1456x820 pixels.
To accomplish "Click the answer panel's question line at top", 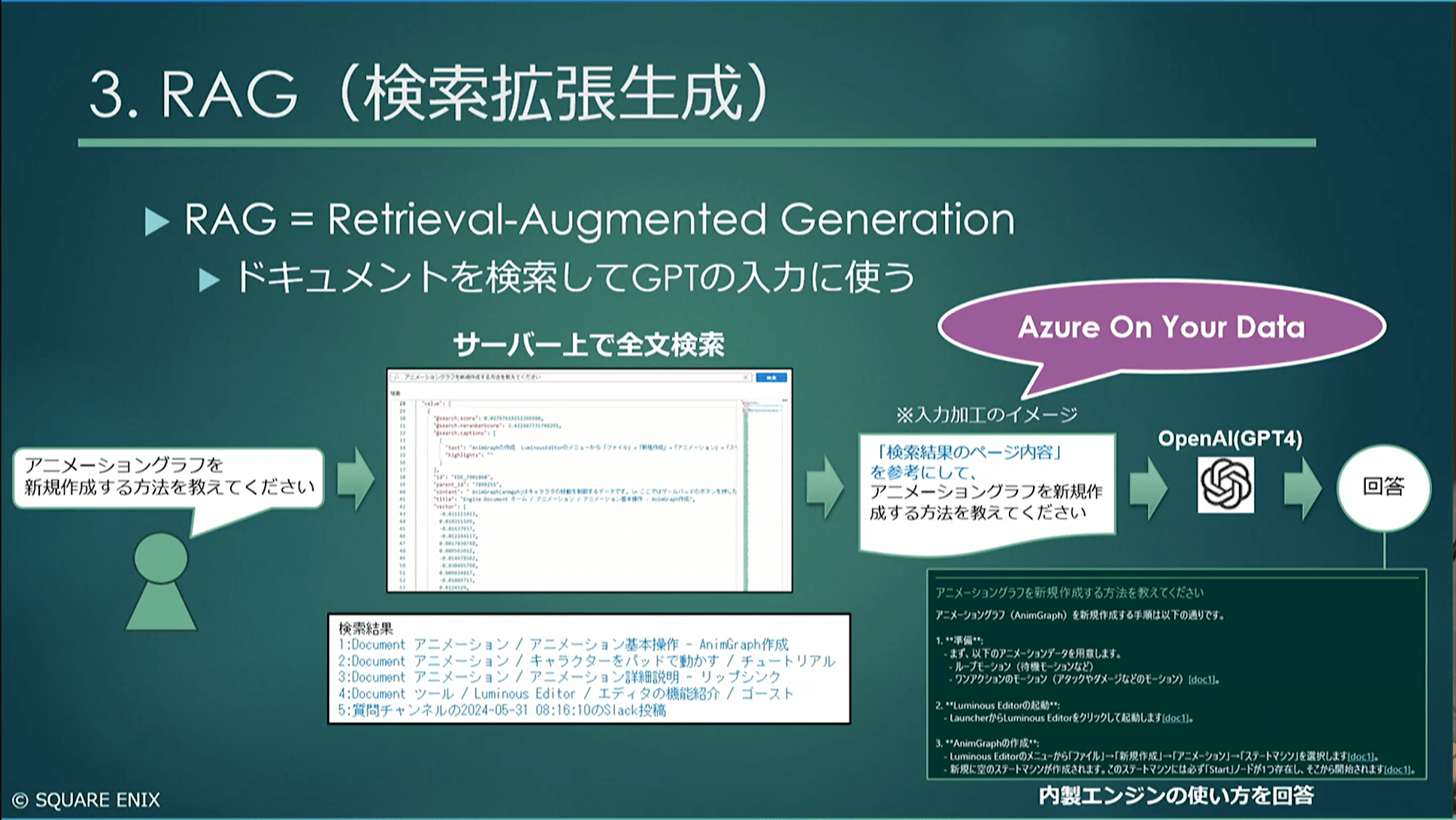I will [x=1069, y=593].
